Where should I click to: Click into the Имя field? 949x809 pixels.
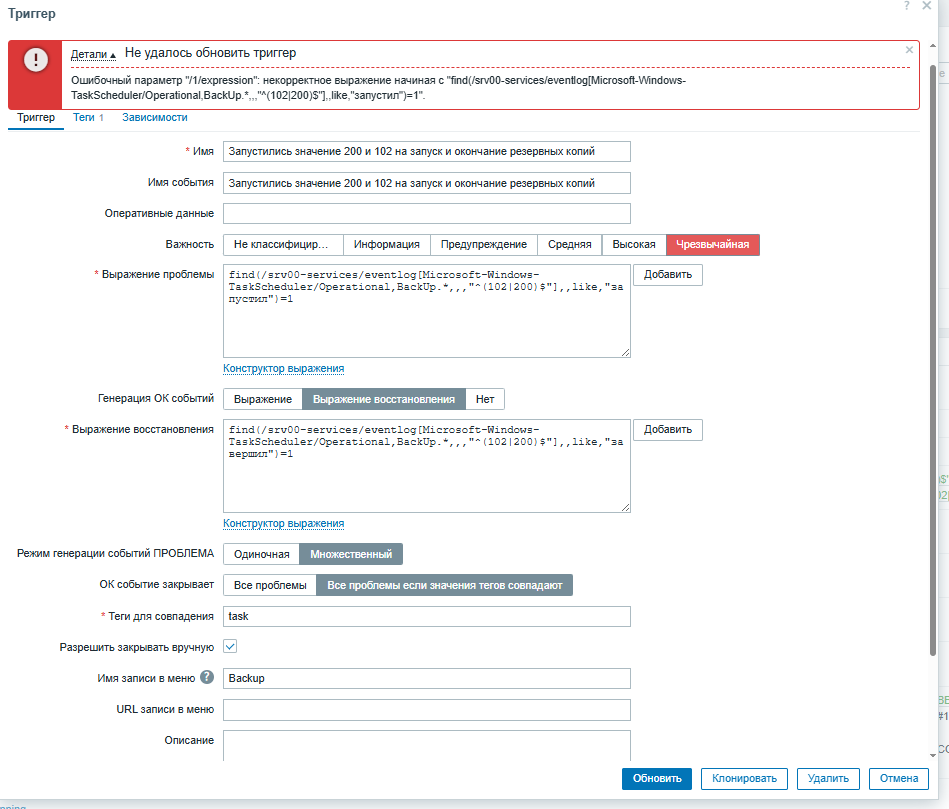point(427,151)
